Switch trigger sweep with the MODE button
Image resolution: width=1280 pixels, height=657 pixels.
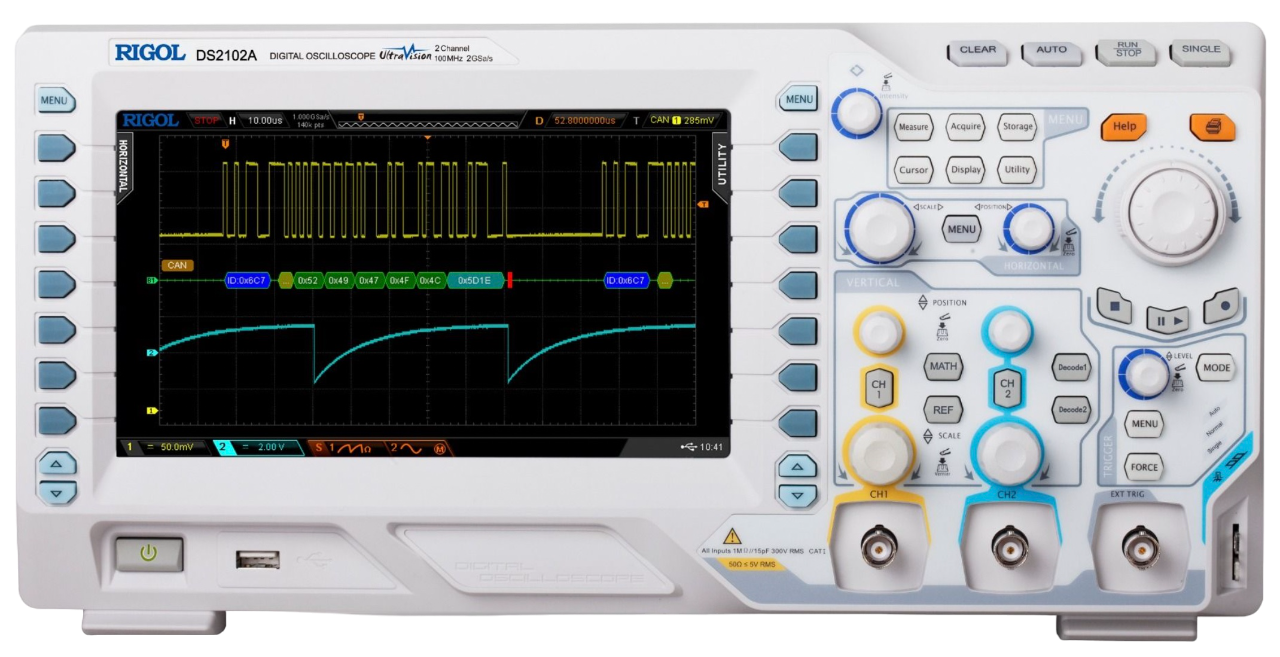pos(1216,367)
